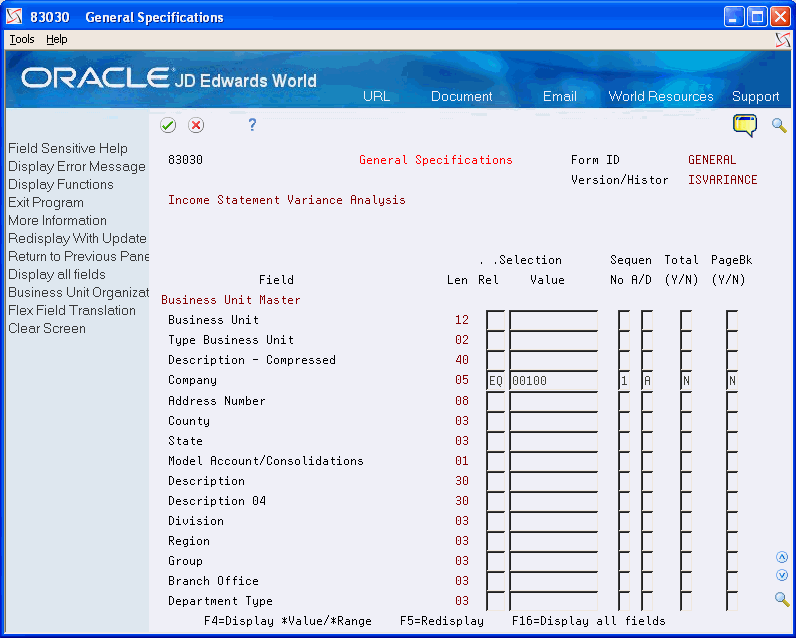The width and height of the screenshot is (796, 638).
Task: Click the Division Value field
Action: coord(553,521)
